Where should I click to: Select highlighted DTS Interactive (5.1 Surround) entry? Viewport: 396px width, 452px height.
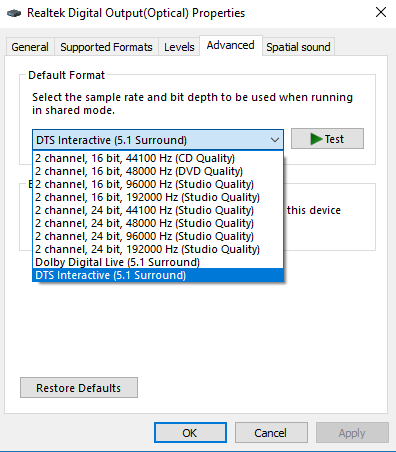click(158, 275)
